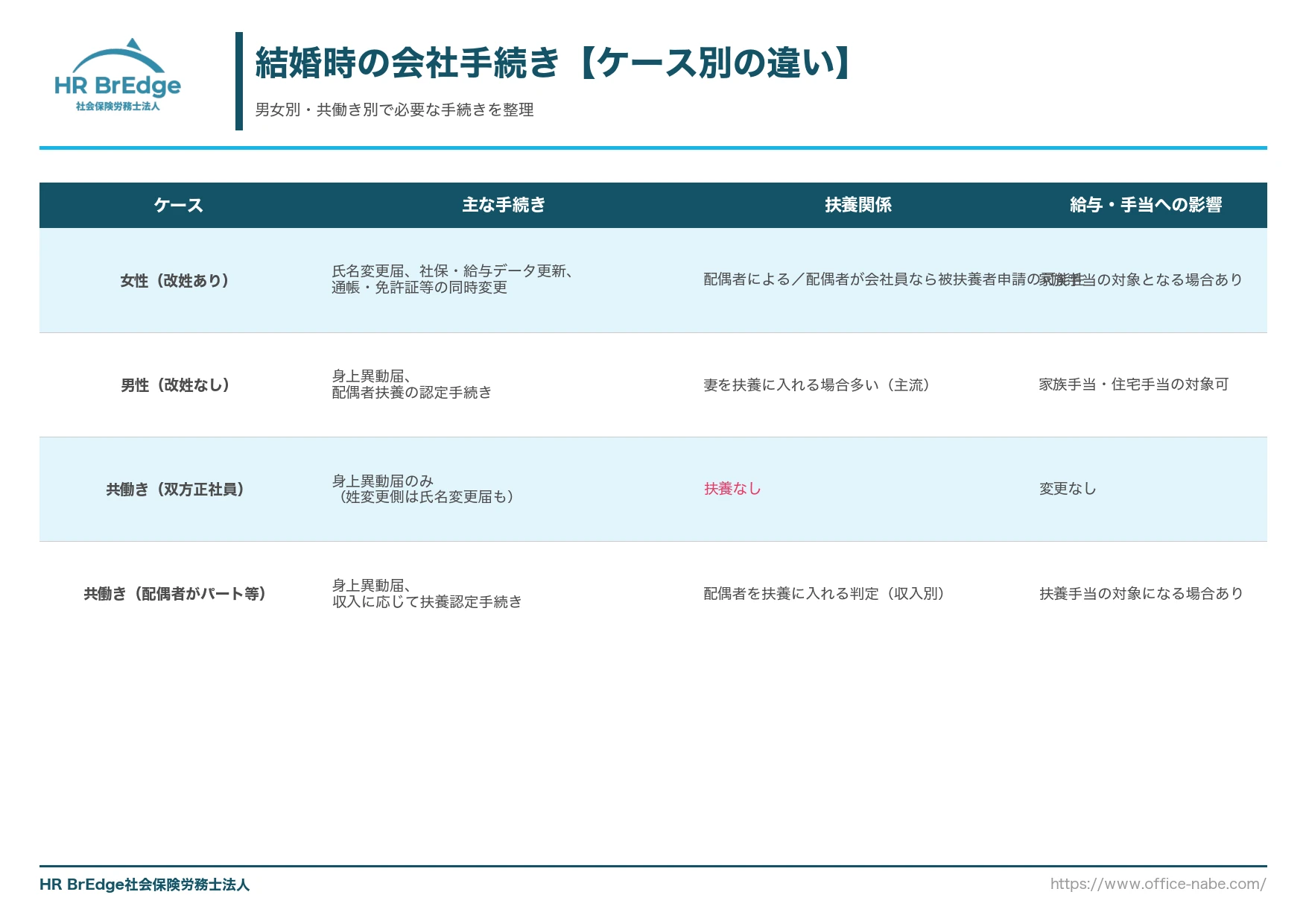This screenshot has width=1306, height=924.
Task: Select the row label 共働き（双方正社員）
Action: click(175, 490)
